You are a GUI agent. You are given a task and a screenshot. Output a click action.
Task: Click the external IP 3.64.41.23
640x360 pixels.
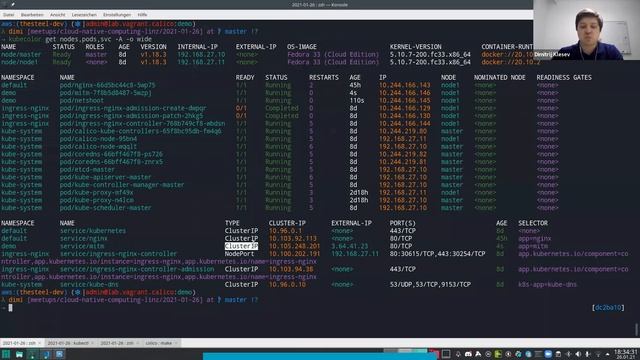(349, 246)
